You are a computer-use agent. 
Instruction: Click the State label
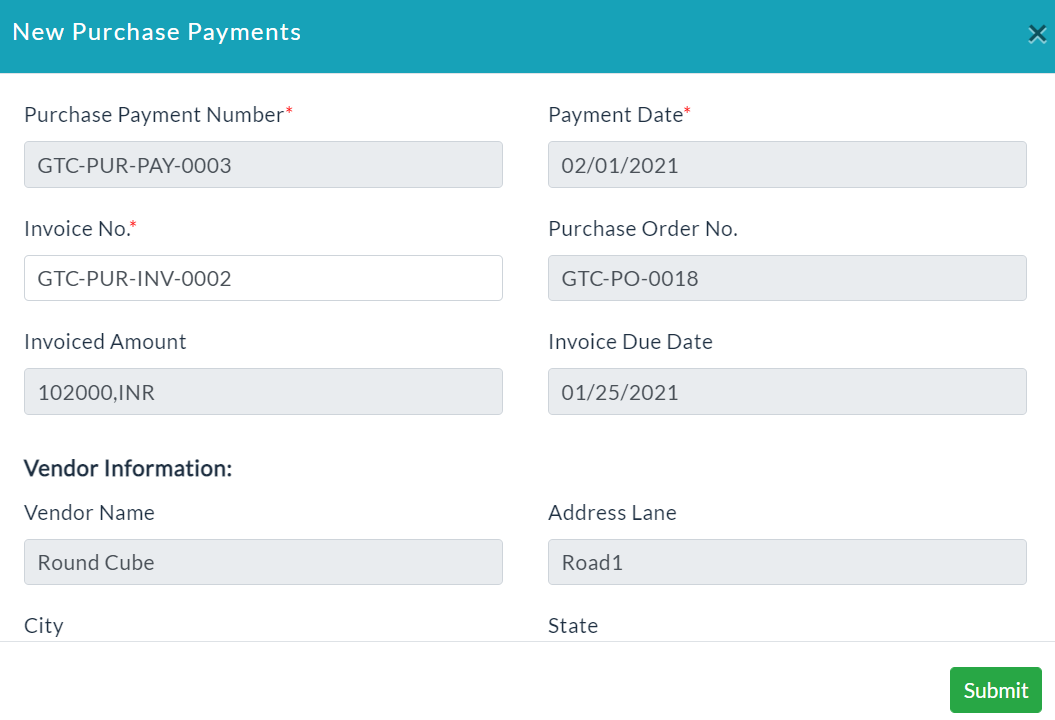tap(573, 626)
